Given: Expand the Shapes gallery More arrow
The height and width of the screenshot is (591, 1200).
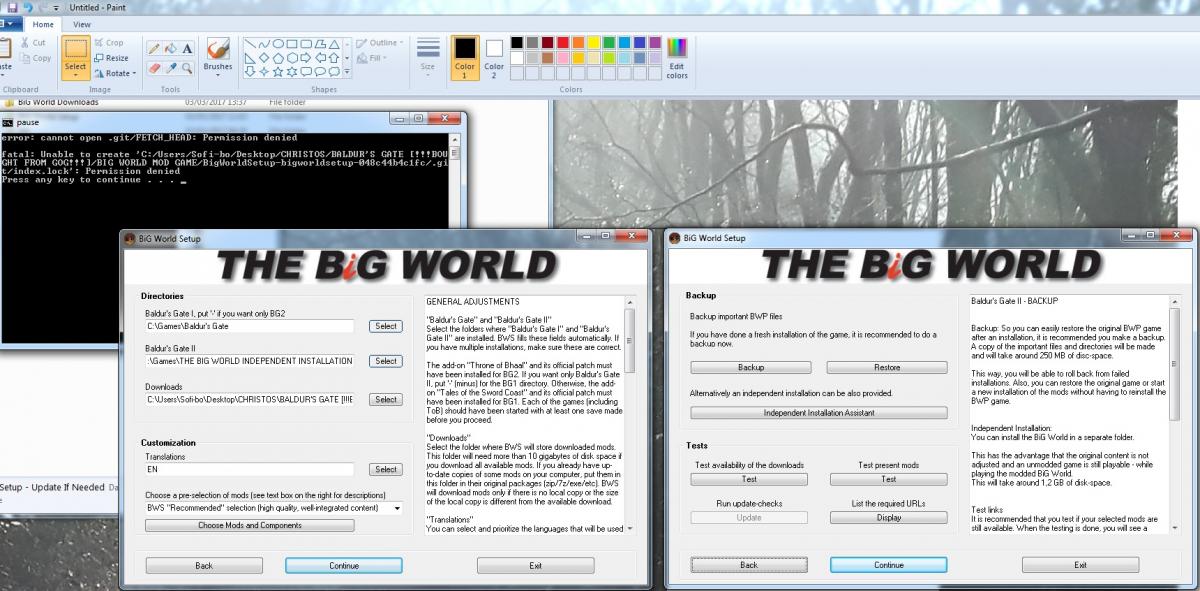Looking at the screenshot, I should click(346, 72).
